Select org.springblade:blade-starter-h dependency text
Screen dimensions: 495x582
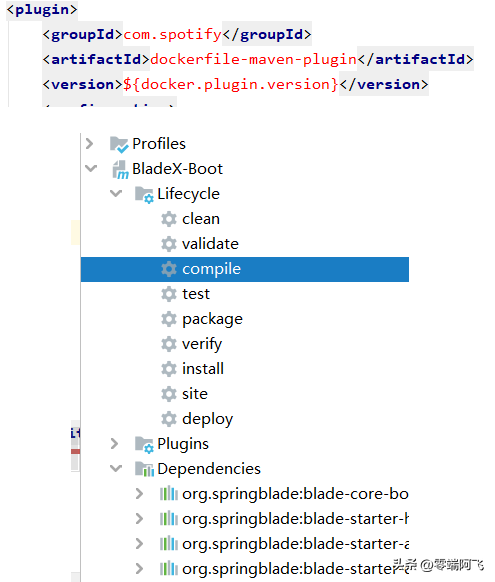click(295, 519)
